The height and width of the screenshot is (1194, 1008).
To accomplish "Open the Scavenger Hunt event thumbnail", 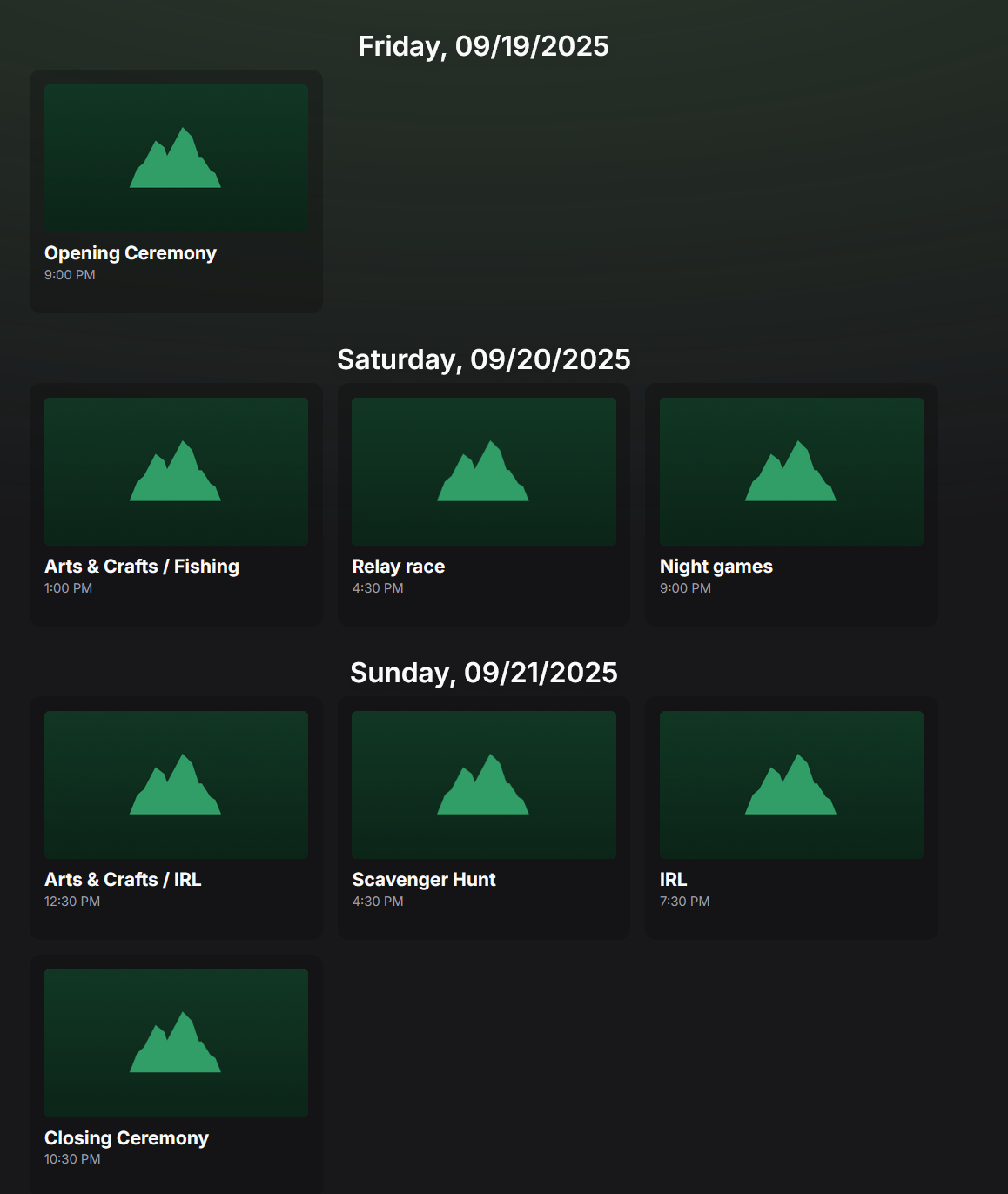I will click(x=484, y=785).
